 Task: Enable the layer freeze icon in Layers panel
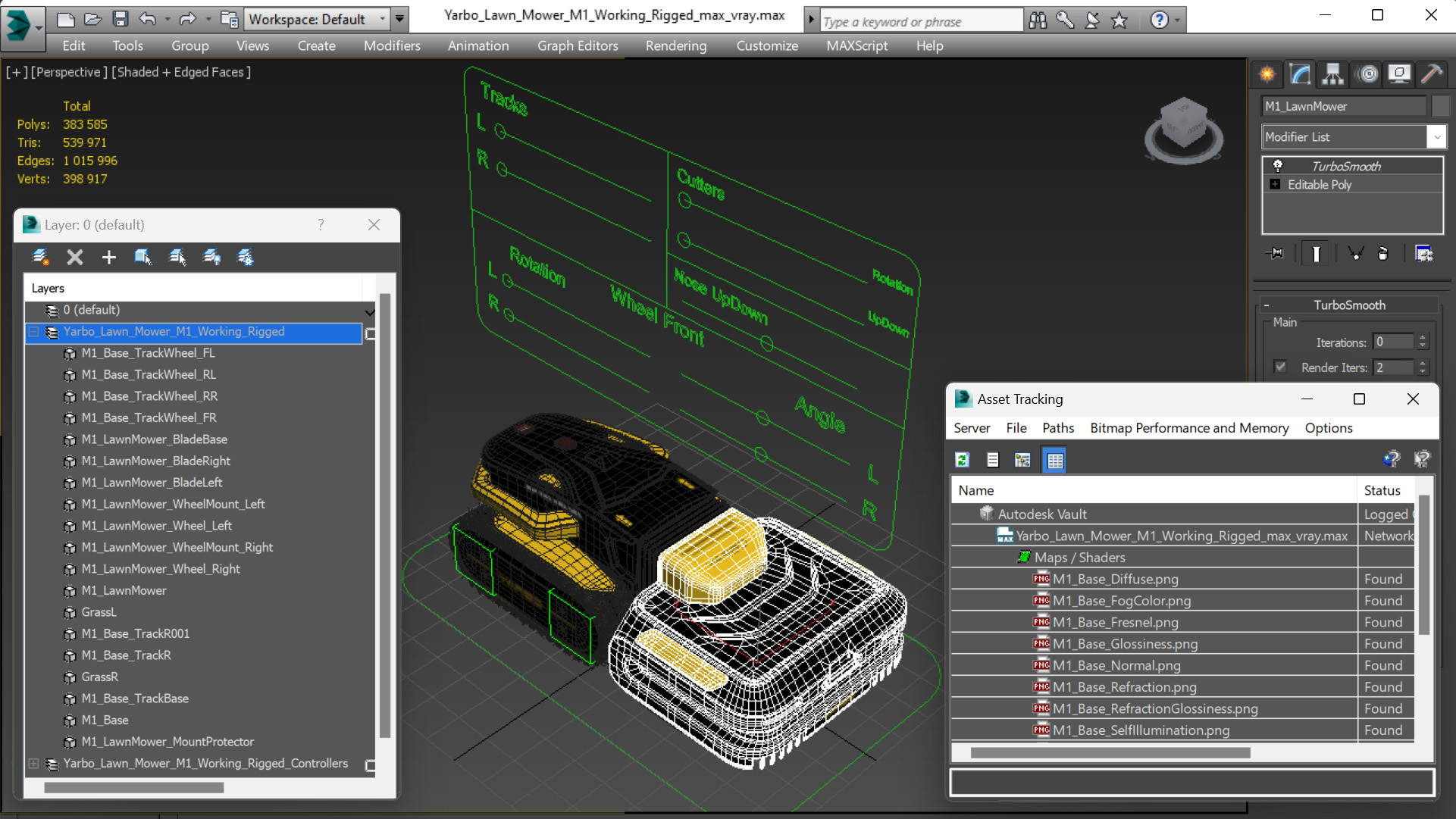click(245, 257)
